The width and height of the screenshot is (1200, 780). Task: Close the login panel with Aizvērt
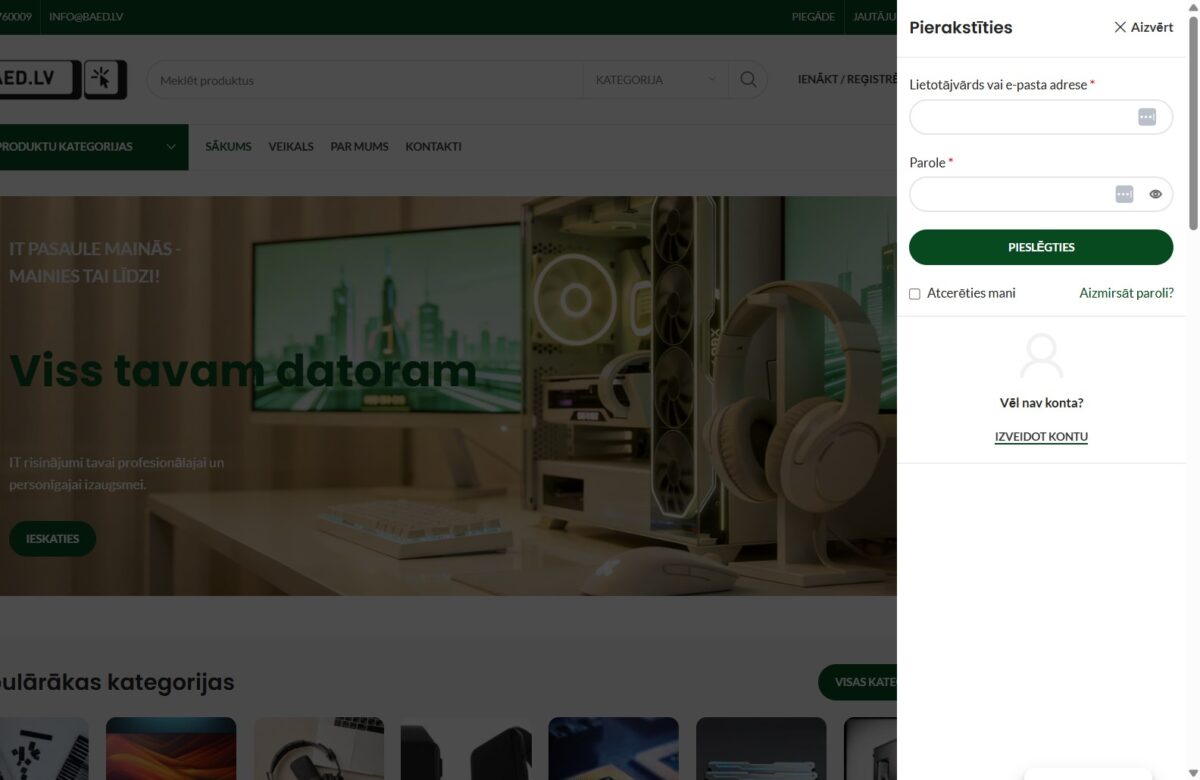pos(1143,27)
